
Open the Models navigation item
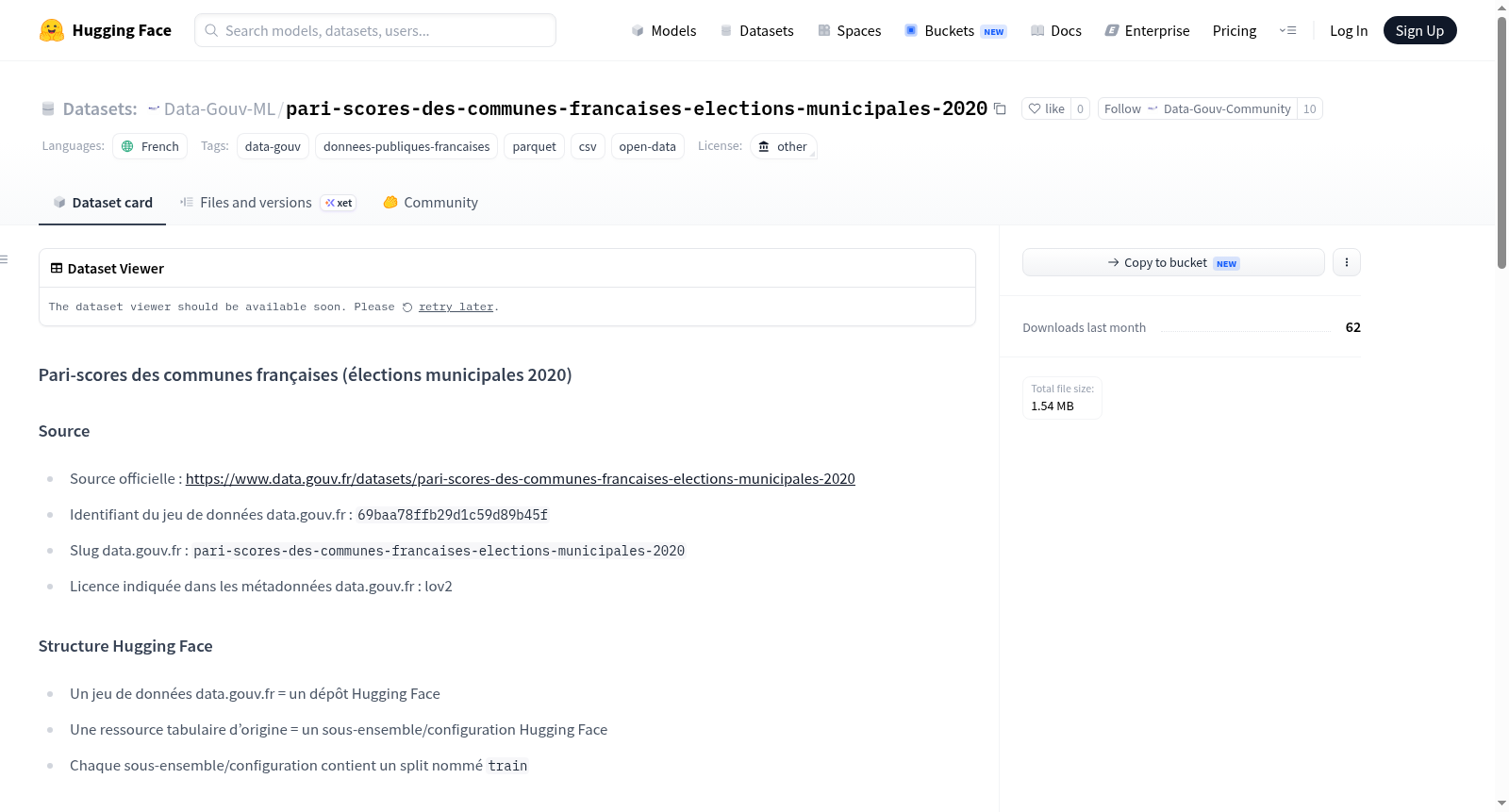tap(664, 30)
